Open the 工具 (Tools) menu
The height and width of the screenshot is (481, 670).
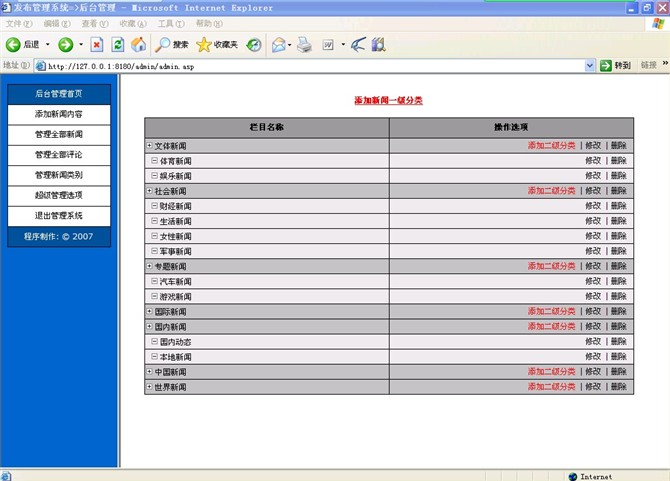tap(171, 24)
